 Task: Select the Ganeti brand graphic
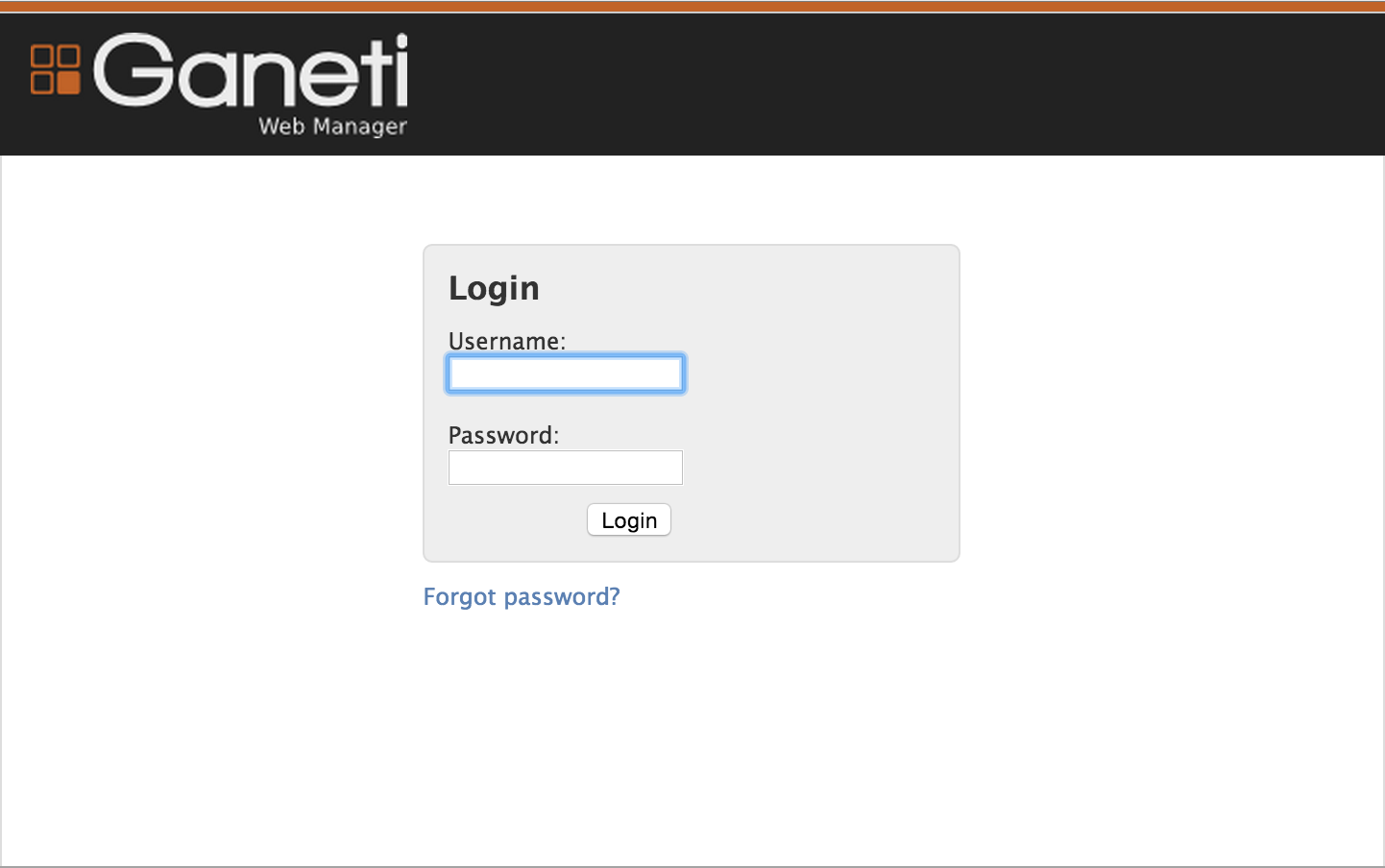click(221, 82)
